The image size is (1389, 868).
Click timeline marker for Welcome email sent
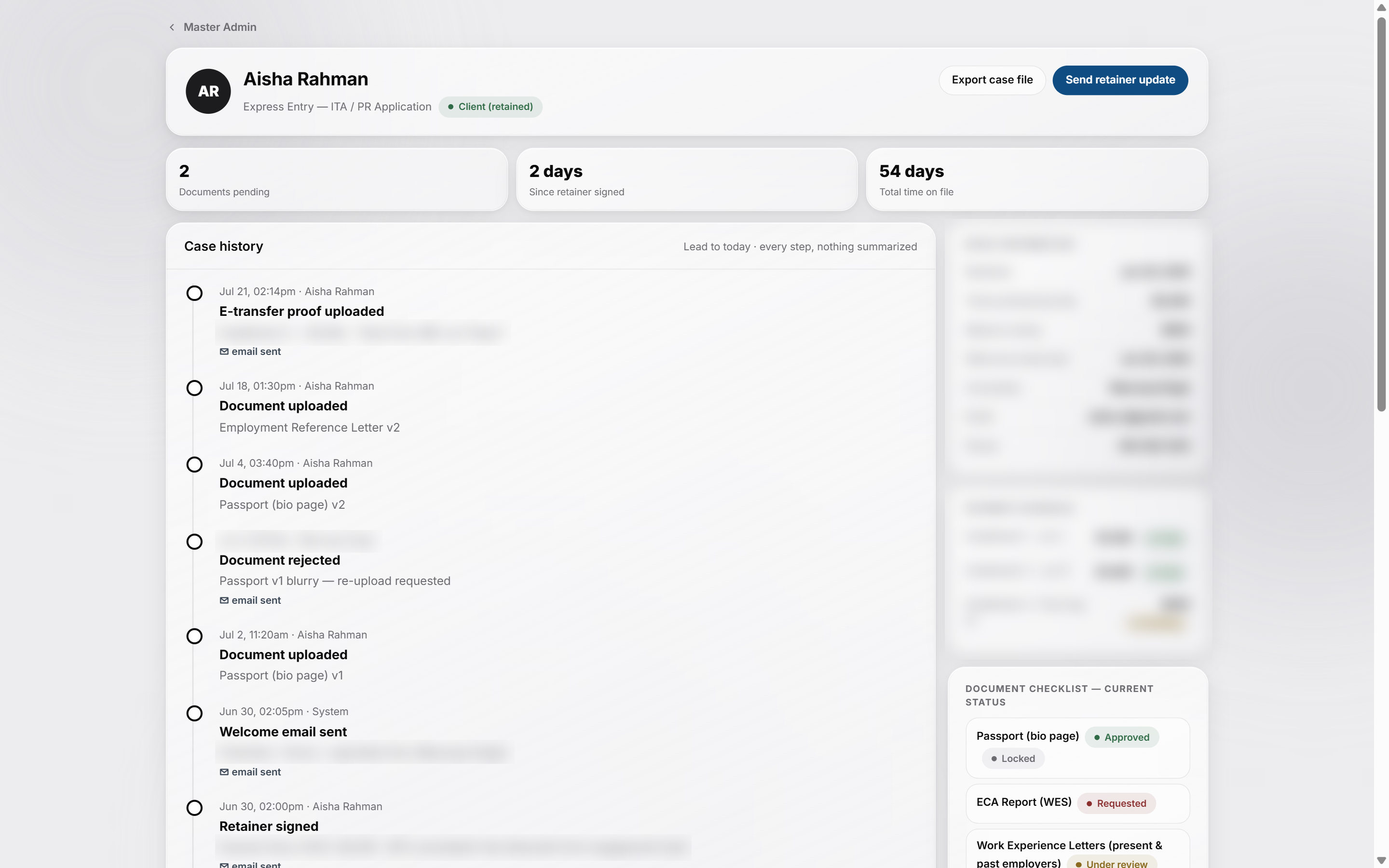click(194, 714)
